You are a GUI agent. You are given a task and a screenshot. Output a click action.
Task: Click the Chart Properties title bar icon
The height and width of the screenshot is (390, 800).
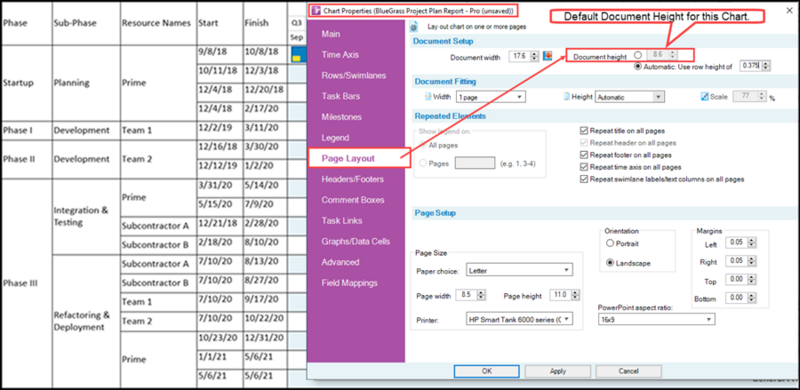[316, 10]
